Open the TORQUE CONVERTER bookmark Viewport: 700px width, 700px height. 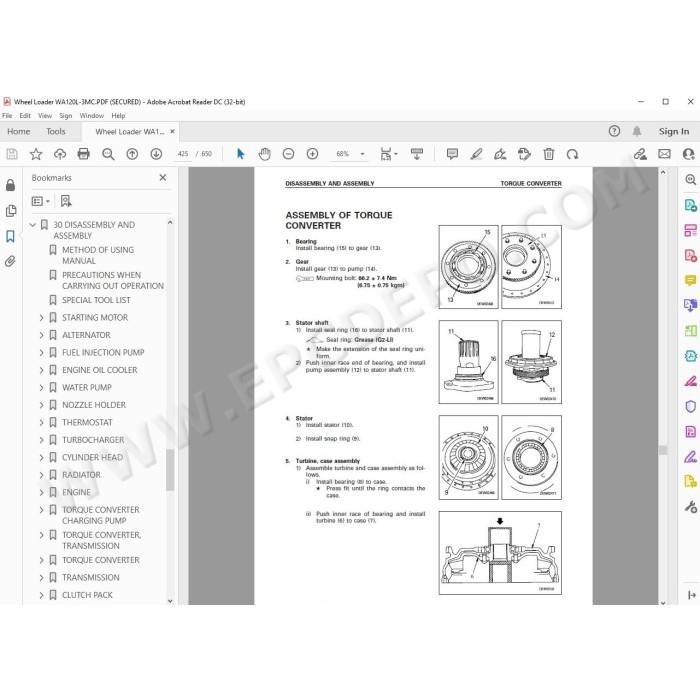(x=100, y=560)
